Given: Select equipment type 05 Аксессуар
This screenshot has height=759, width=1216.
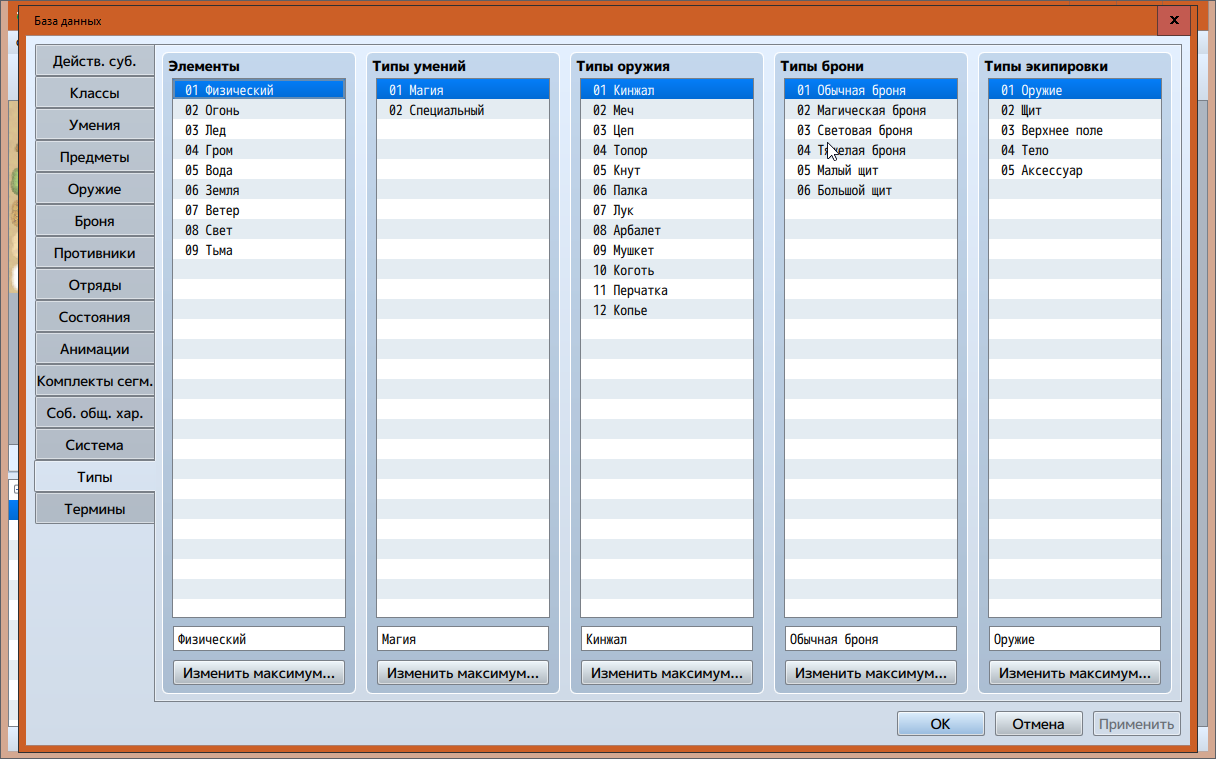Looking at the screenshot, I should [x=1075, y=170].
